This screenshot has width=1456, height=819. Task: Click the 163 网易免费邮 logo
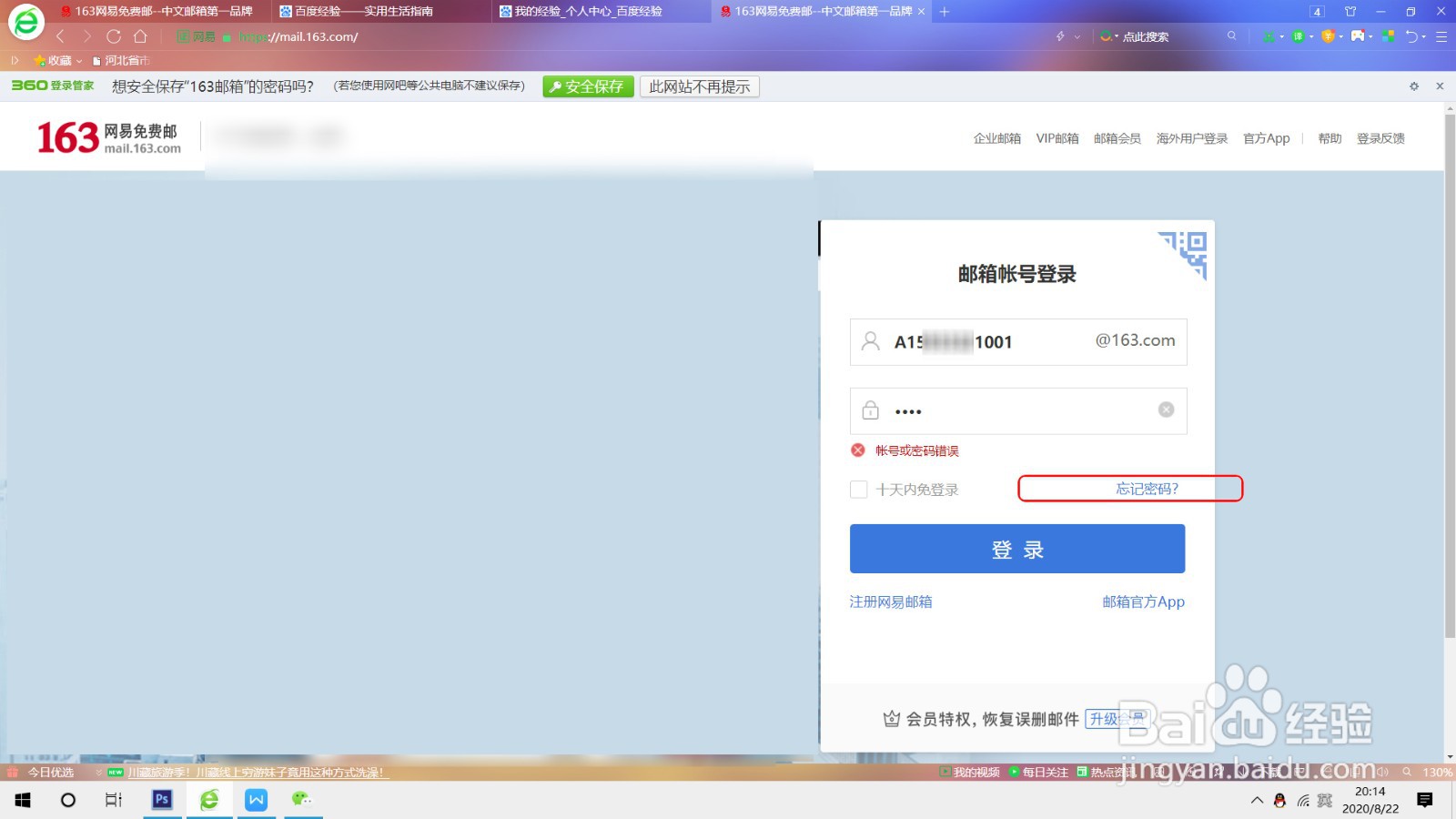point(108,137)
